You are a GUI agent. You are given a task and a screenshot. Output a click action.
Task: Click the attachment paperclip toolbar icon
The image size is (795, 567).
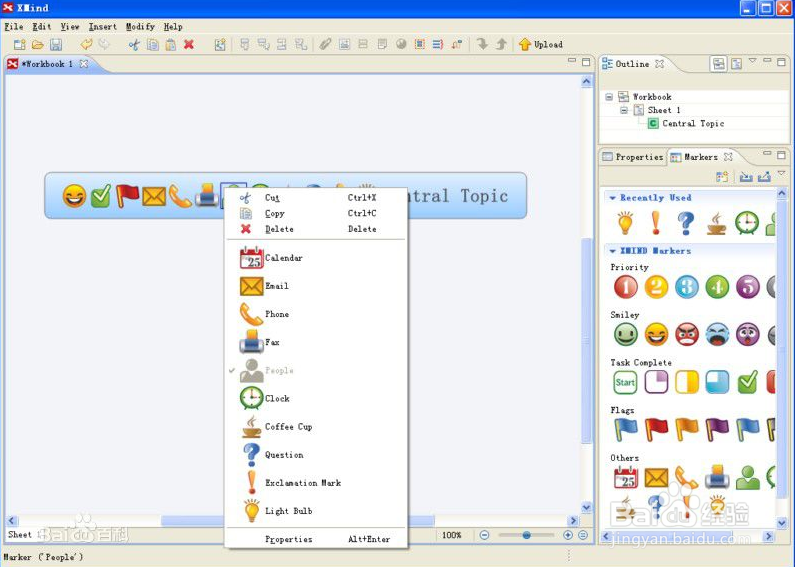pos(325,44)
